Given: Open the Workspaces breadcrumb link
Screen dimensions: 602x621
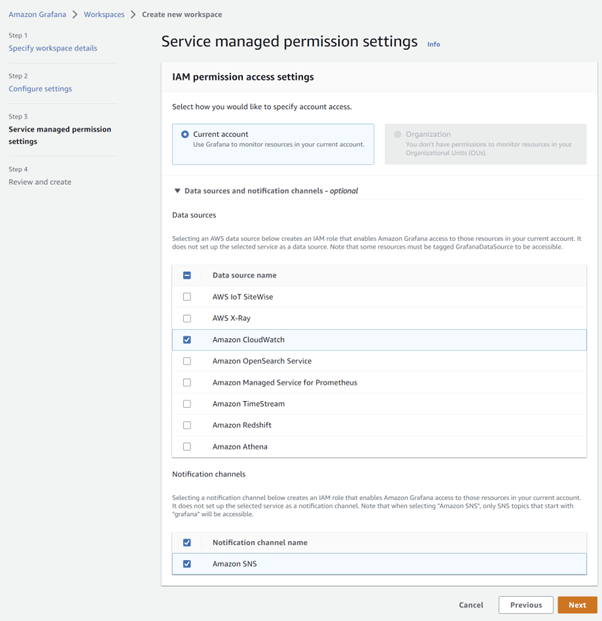Looking at the screenshot, I should coord(105,15).
